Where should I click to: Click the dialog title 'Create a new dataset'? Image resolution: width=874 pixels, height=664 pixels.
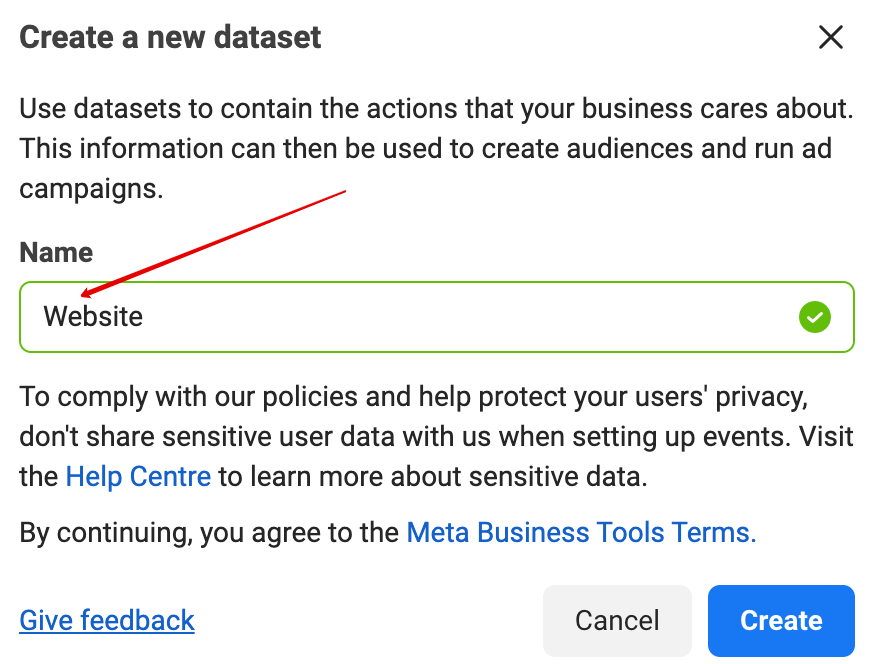pos(170,37)
